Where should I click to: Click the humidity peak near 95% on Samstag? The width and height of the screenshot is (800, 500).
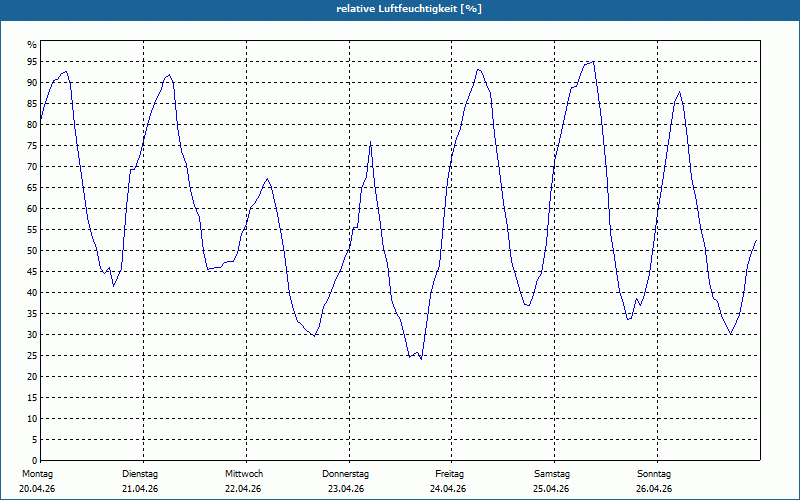(592, 62)
